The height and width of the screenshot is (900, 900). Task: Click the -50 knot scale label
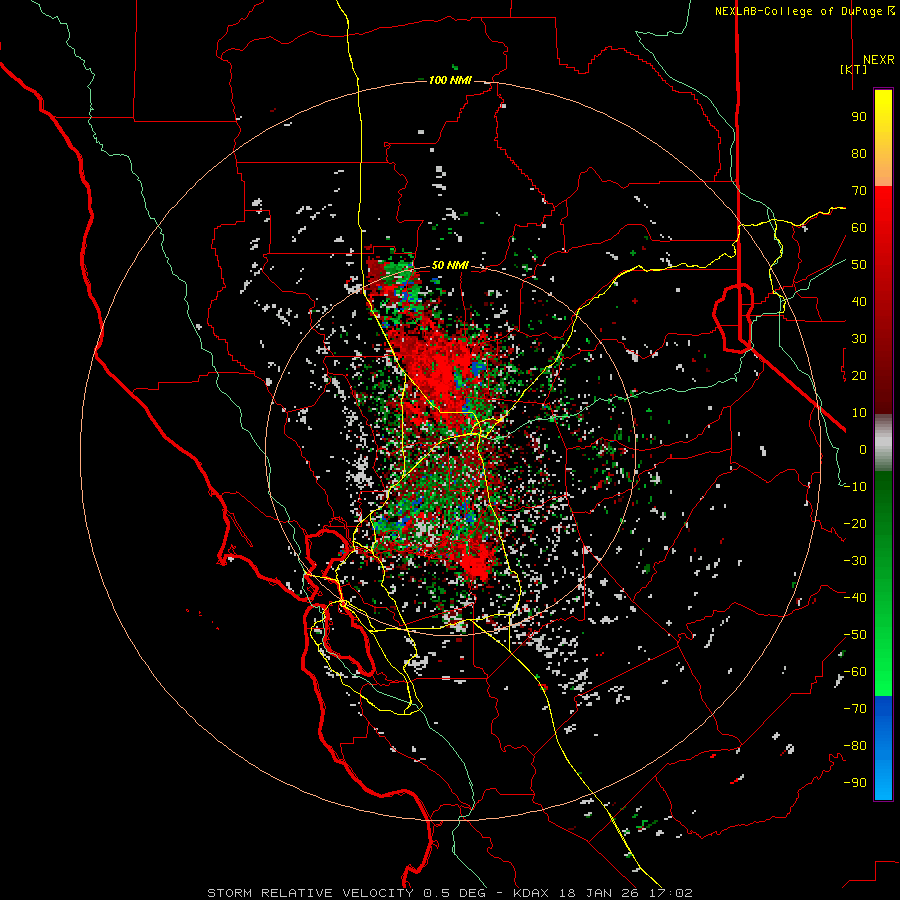click(x=855, y=635)
